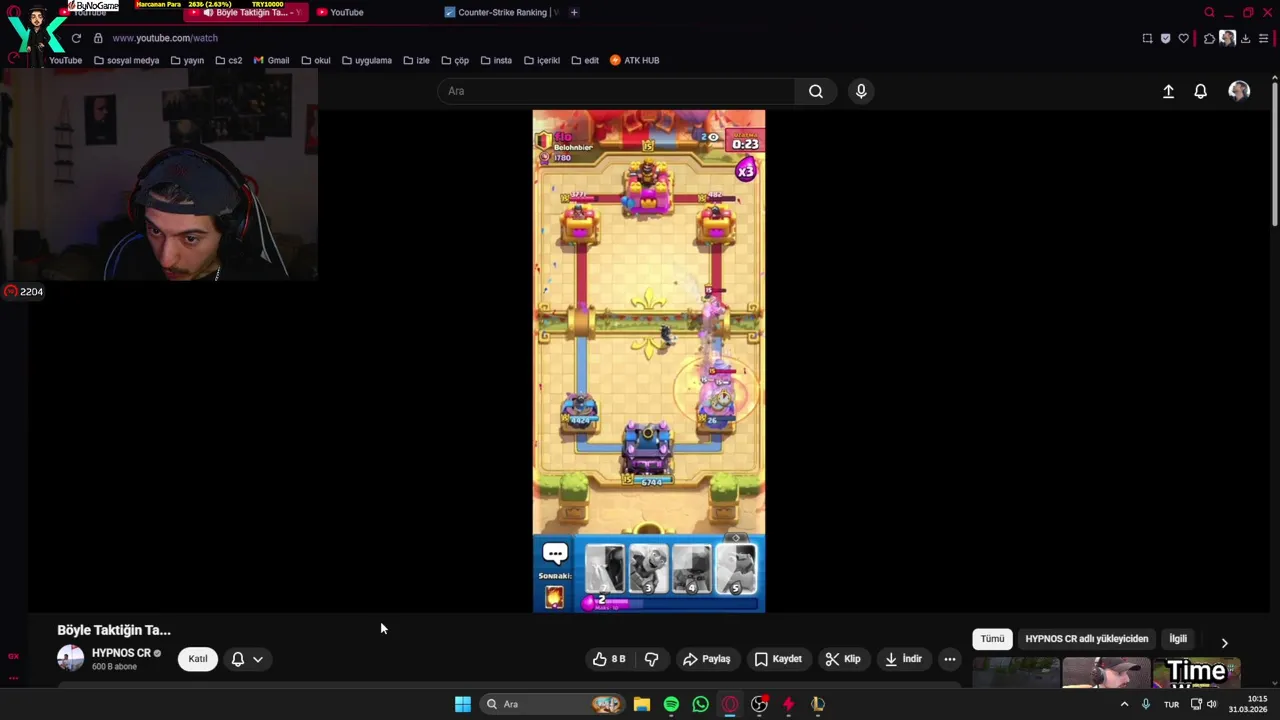The width and height of the screenshot is (1280, 720).
Task: Open File Explorer from the taskbar
Action: point(642,704)
